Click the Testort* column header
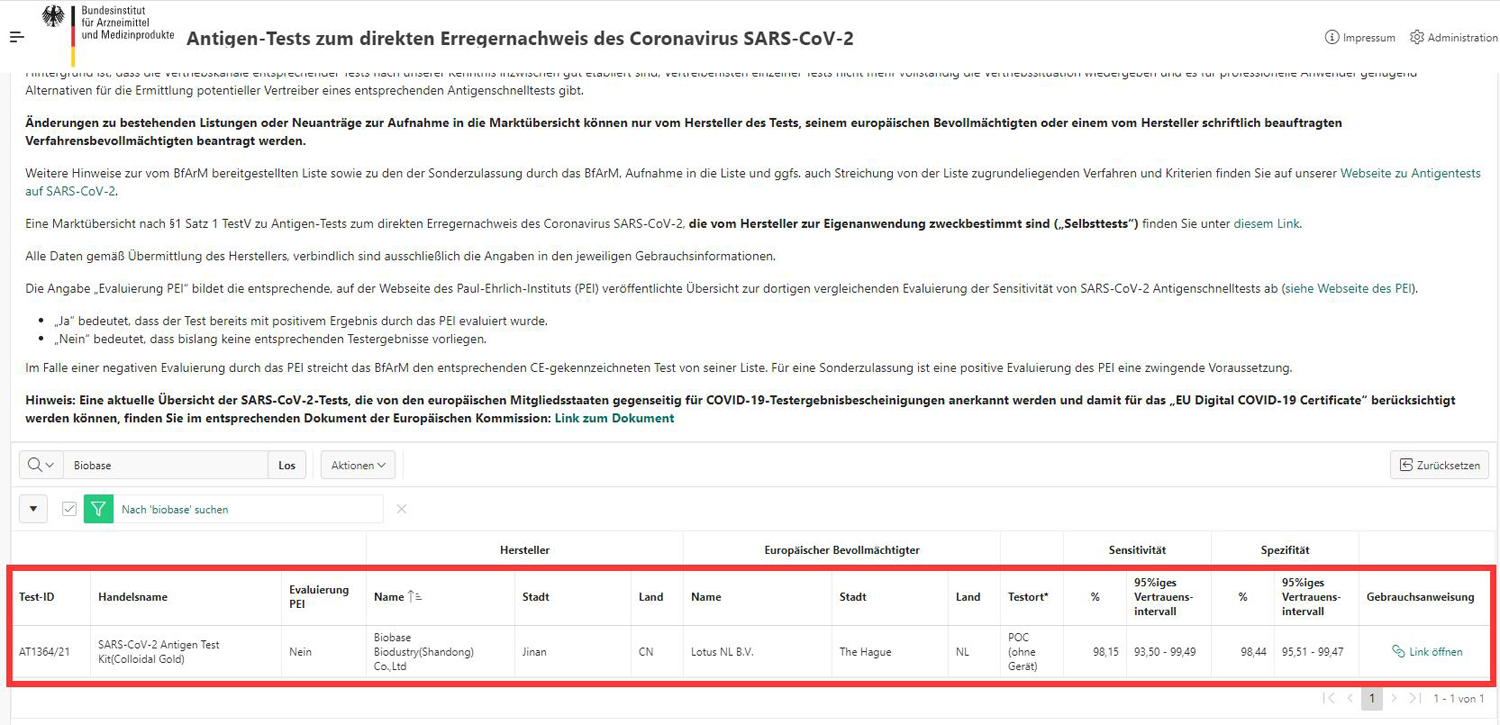 [x=1031, y=597]
